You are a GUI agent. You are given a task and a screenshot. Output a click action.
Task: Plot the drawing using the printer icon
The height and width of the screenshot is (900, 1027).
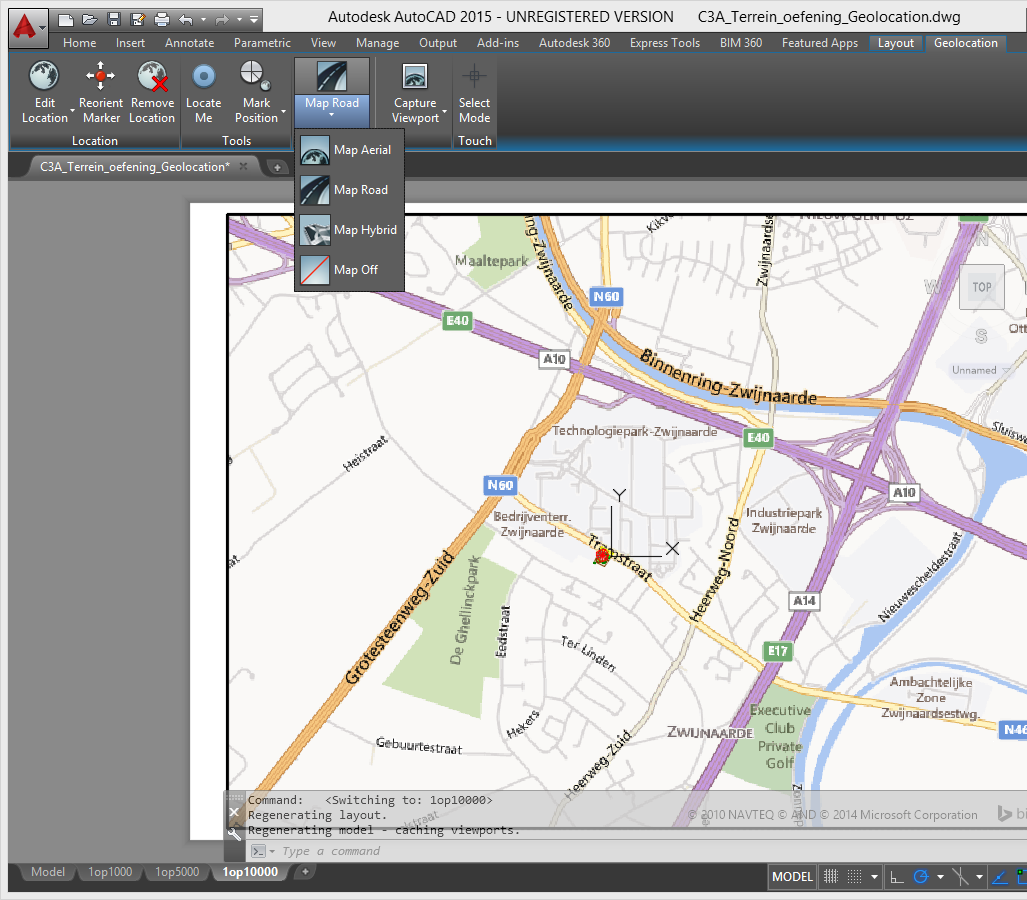(x=162, y=20)
